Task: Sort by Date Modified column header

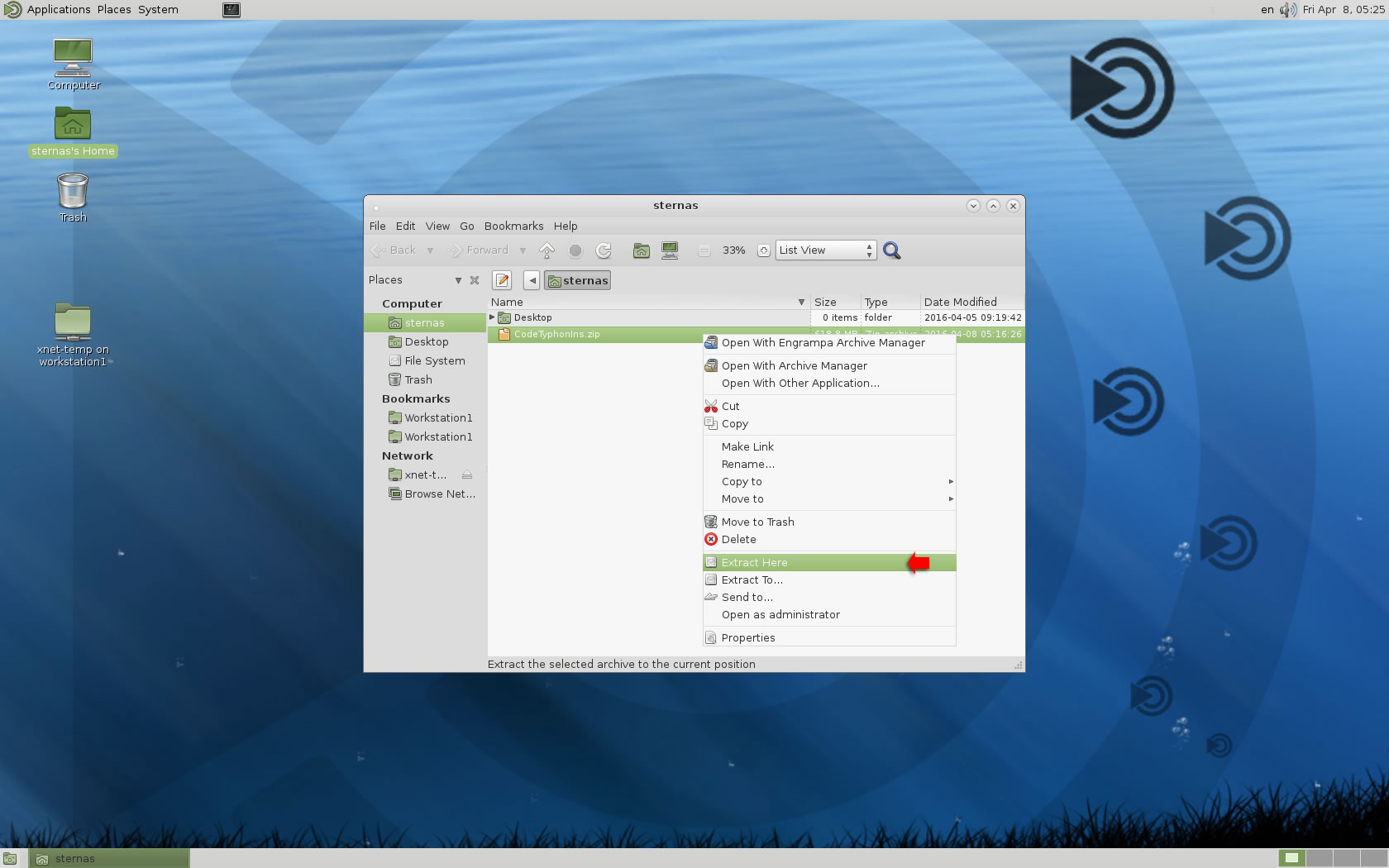Action: pos(972,302)
